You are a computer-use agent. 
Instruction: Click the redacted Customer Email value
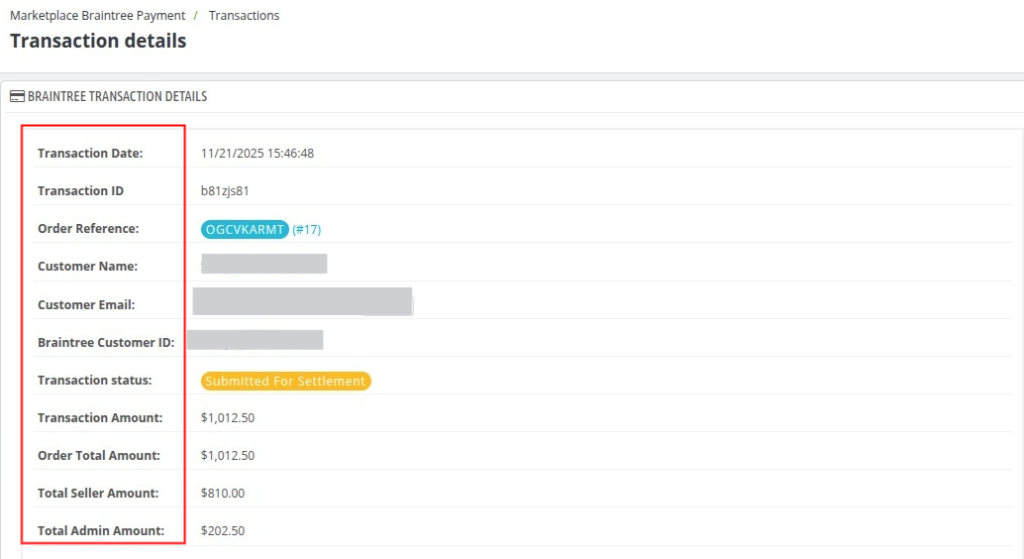(302, 301)
